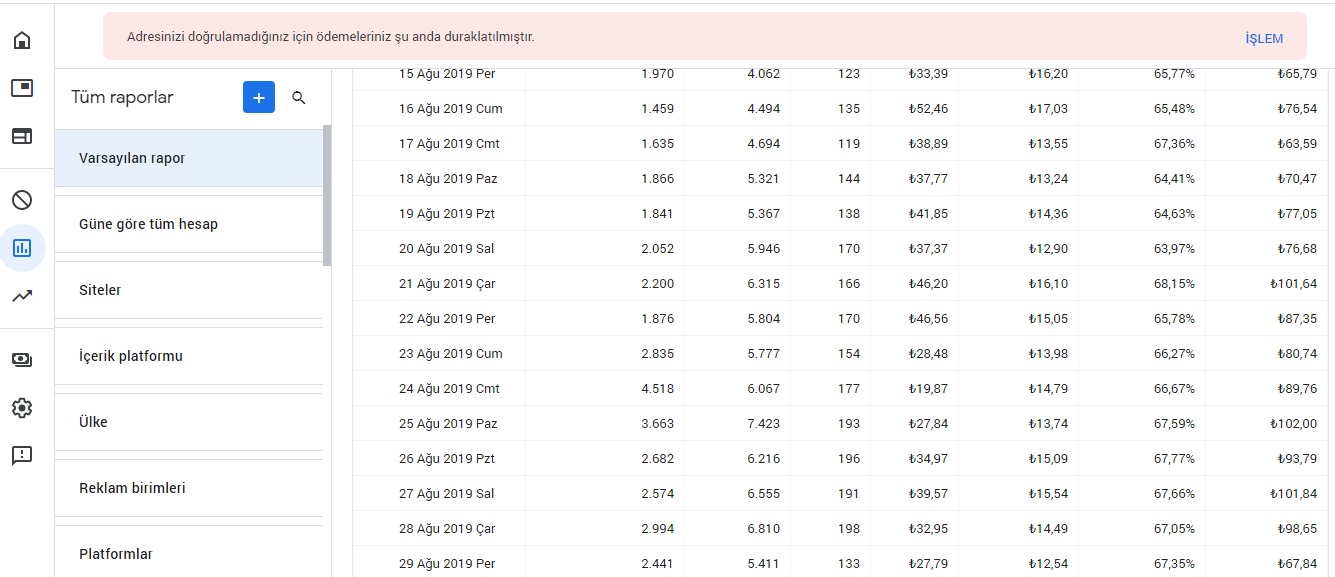Image resolution: width=1335 pixels, height=577 pixels.
Task: Click the Ads icon below Home
Action: pos(22,89)
